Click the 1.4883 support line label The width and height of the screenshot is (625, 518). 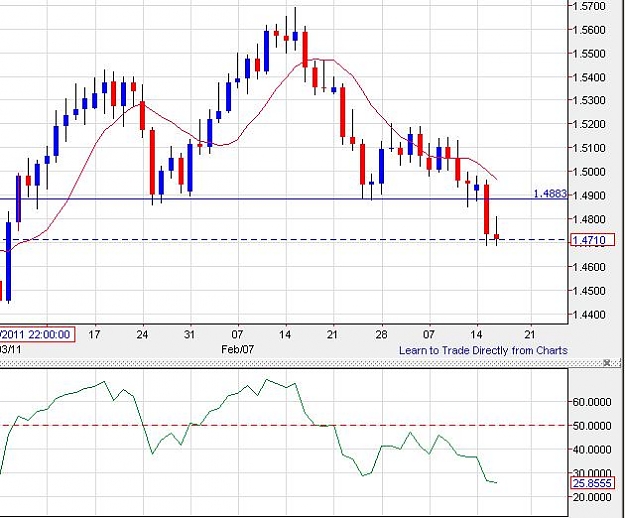[x=550, y=194]
